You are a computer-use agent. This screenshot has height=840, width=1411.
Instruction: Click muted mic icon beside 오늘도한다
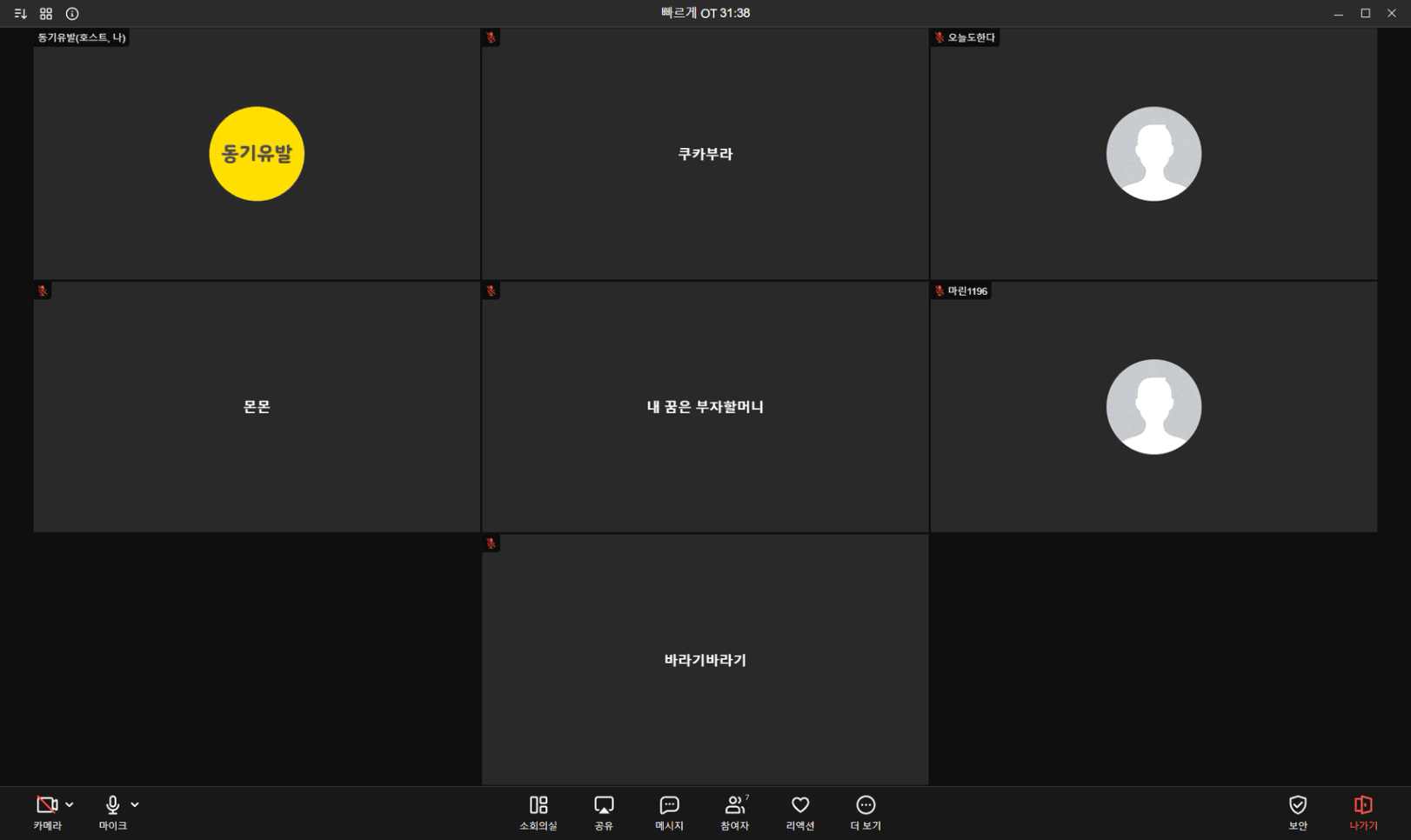[x=940, y=37]
